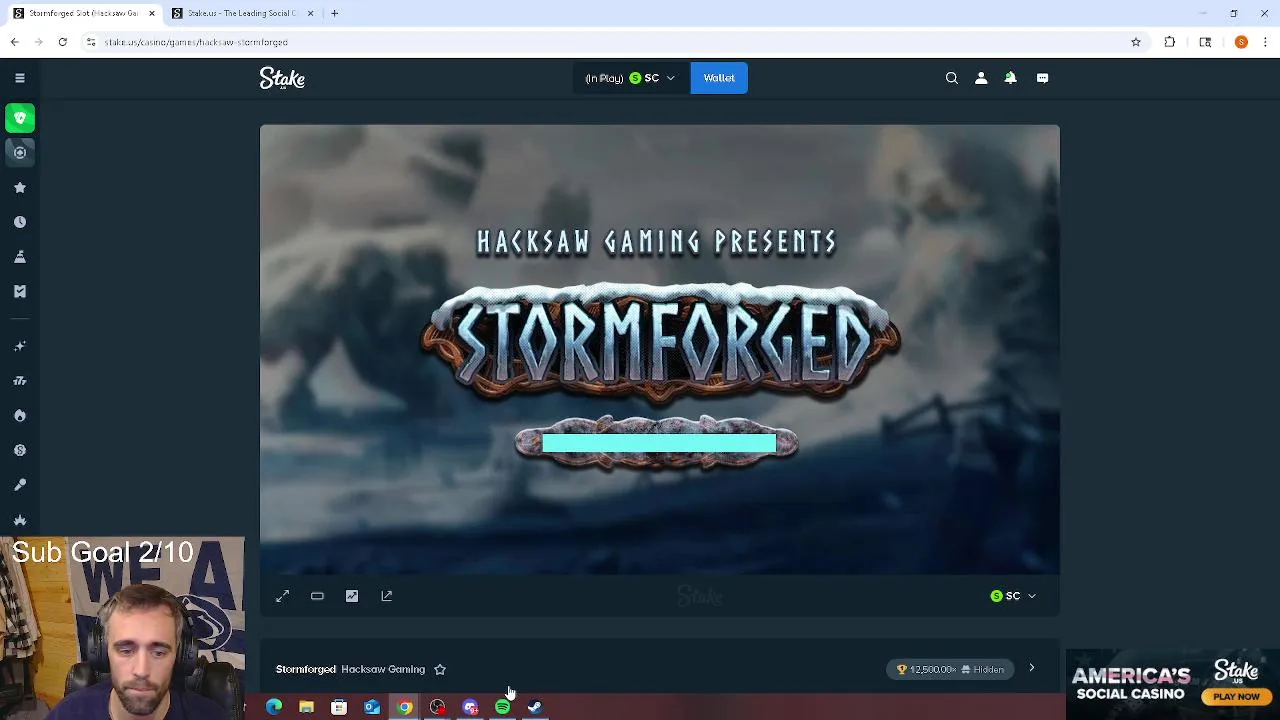Image resolution: width=1280 pixels, height=720 pixels.
Task: Open the microphone icon in sidebar
Action: [x=19, y=485]
